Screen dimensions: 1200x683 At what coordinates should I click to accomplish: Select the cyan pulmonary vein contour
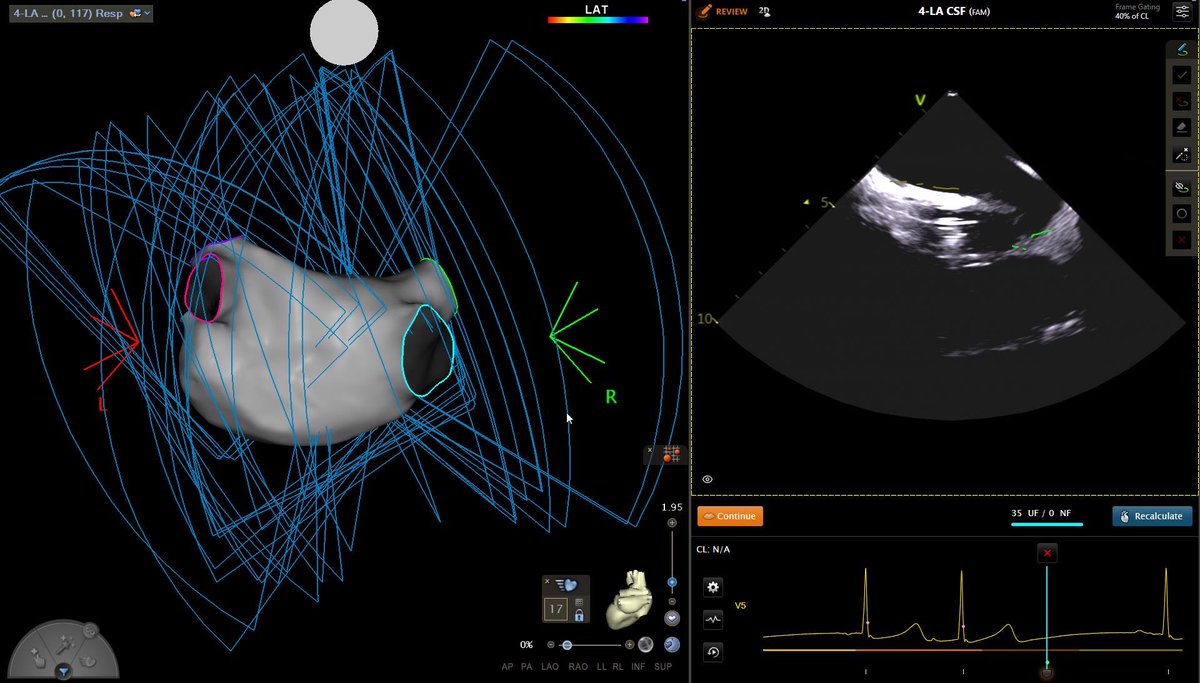428,350
